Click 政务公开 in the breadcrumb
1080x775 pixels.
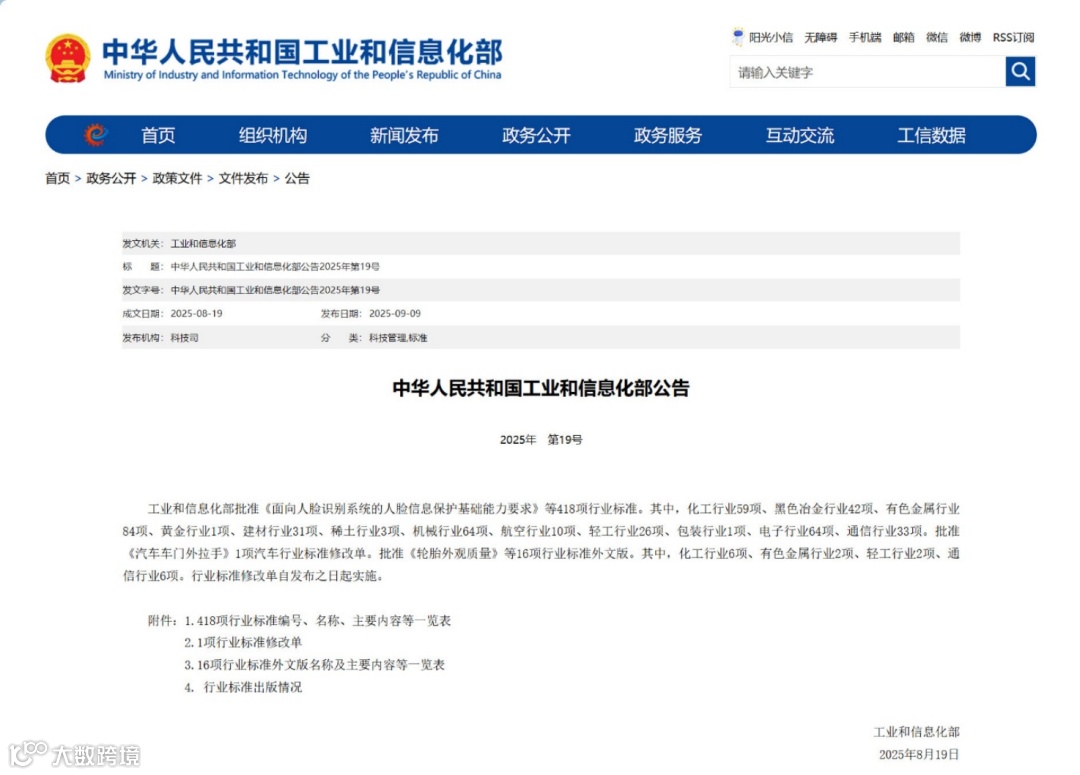pos(111,178)
